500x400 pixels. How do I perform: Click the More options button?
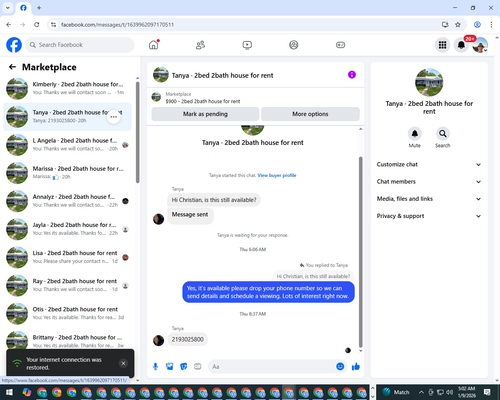310,114
